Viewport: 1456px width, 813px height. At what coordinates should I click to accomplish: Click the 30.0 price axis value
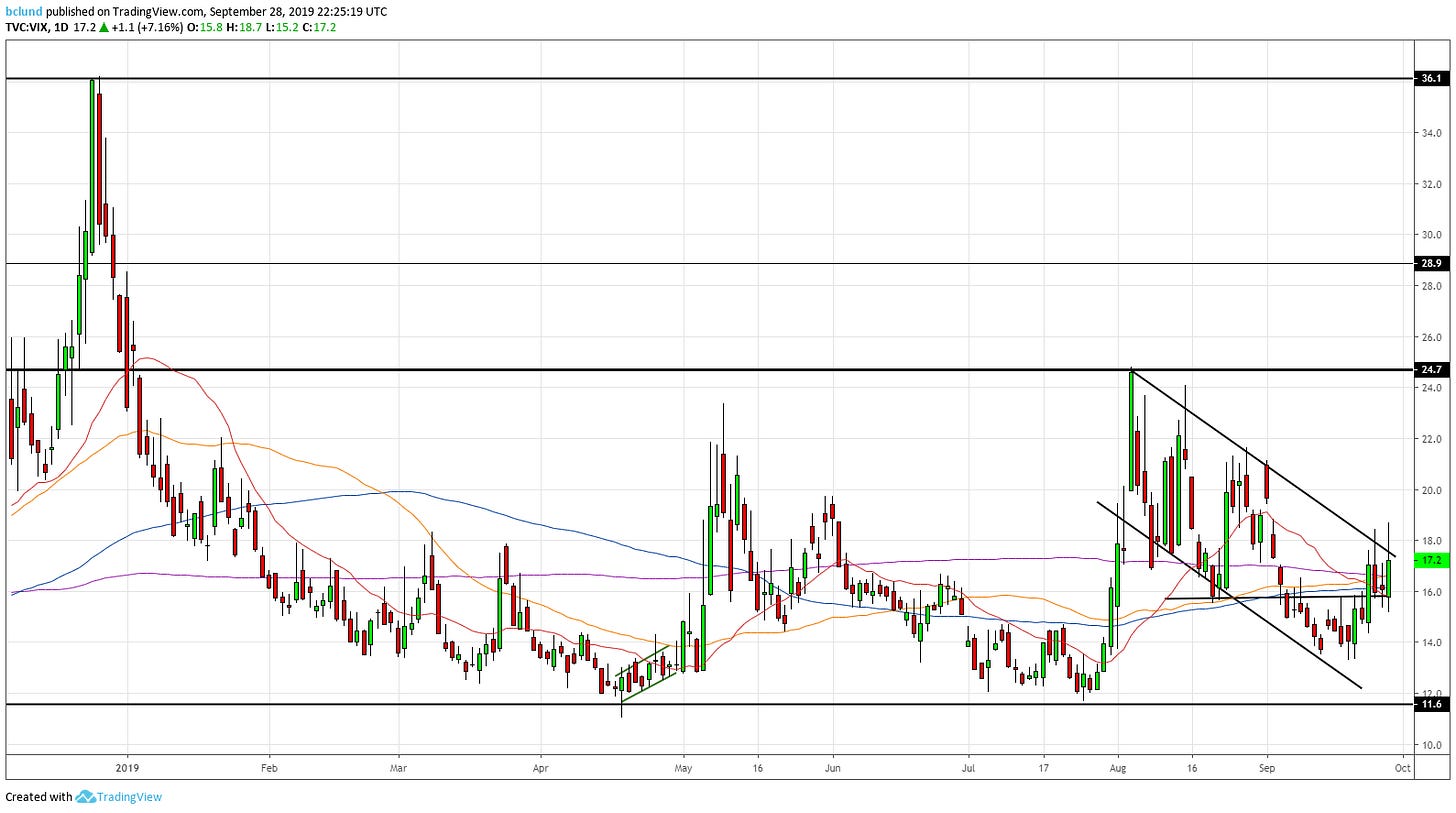[1431, 235]
